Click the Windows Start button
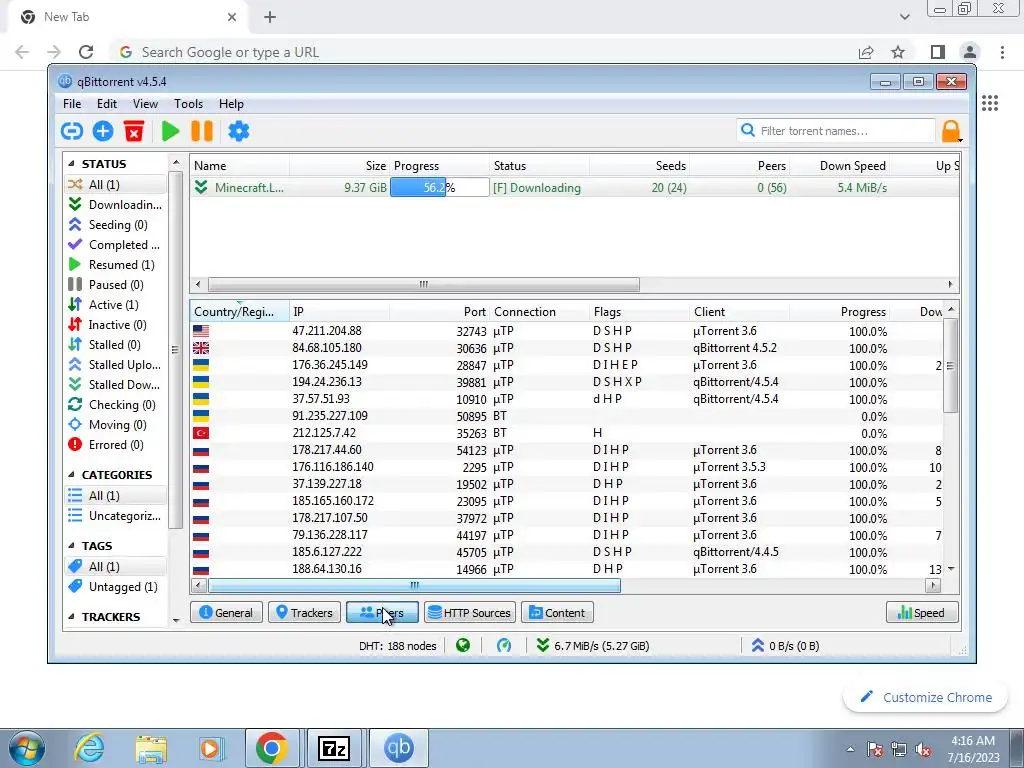 pyautogui.click(x=26, y=748)
